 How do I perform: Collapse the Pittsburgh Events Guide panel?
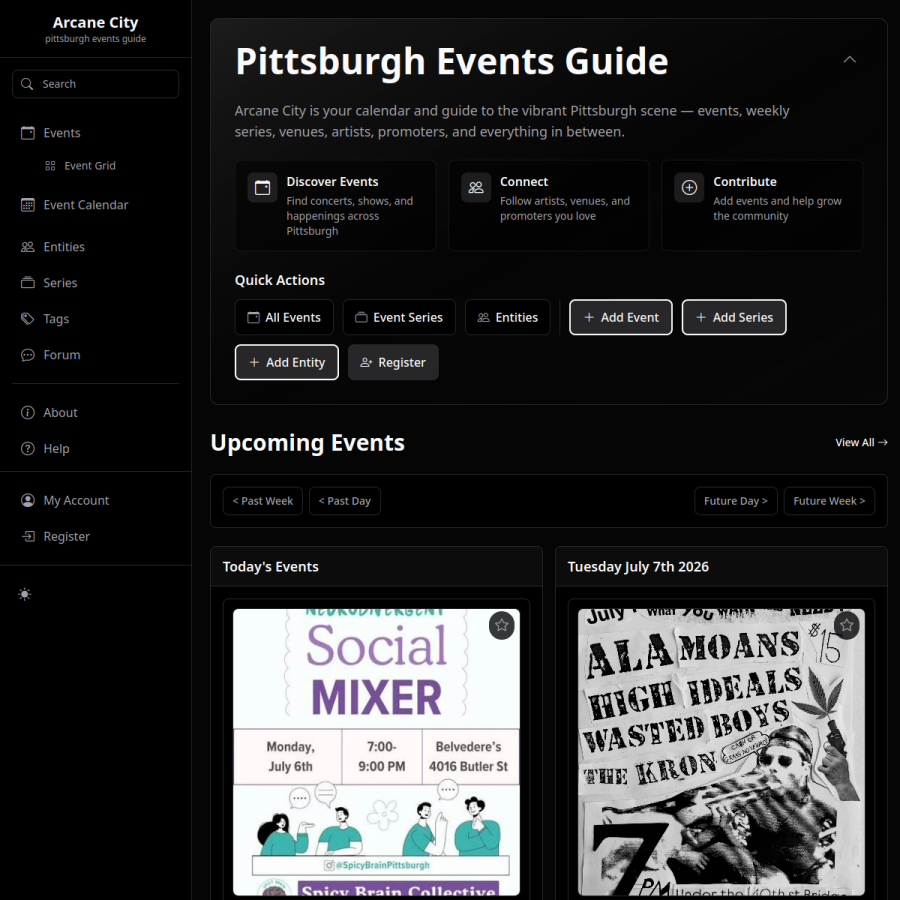pyautogui.click(x=849, y=60)
